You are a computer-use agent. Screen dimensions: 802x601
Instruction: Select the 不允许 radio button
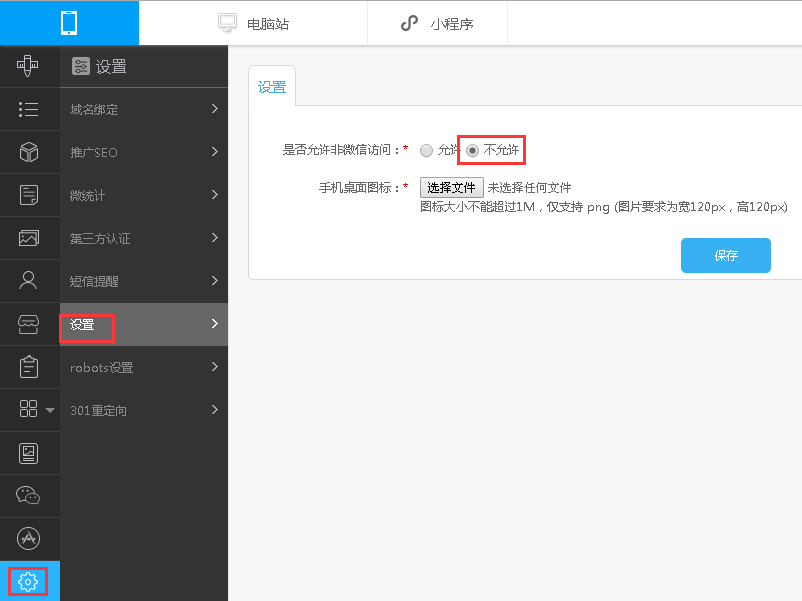[x=473, y=150]
